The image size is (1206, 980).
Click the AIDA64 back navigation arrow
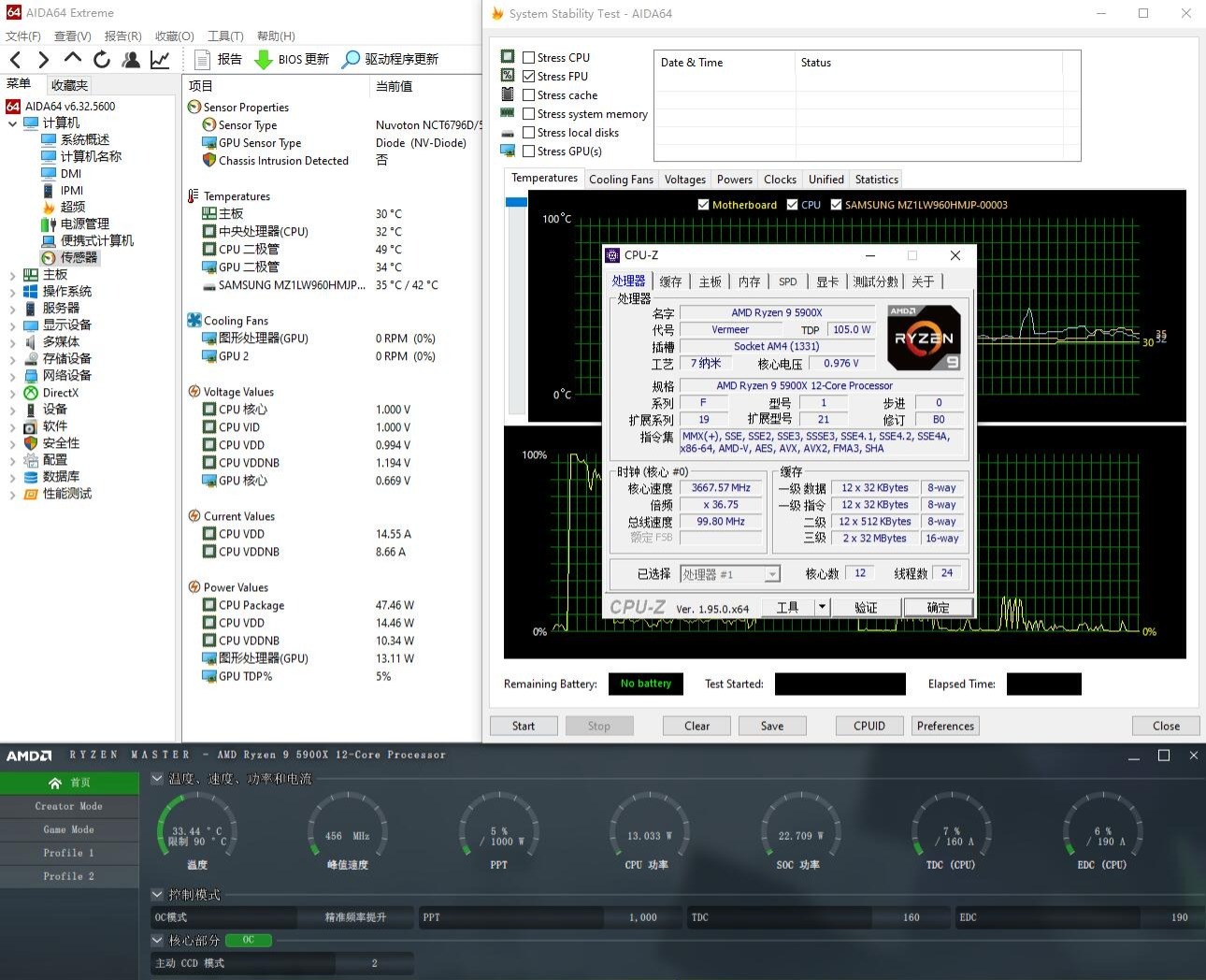pyautogui.click(x=15, y=60)
